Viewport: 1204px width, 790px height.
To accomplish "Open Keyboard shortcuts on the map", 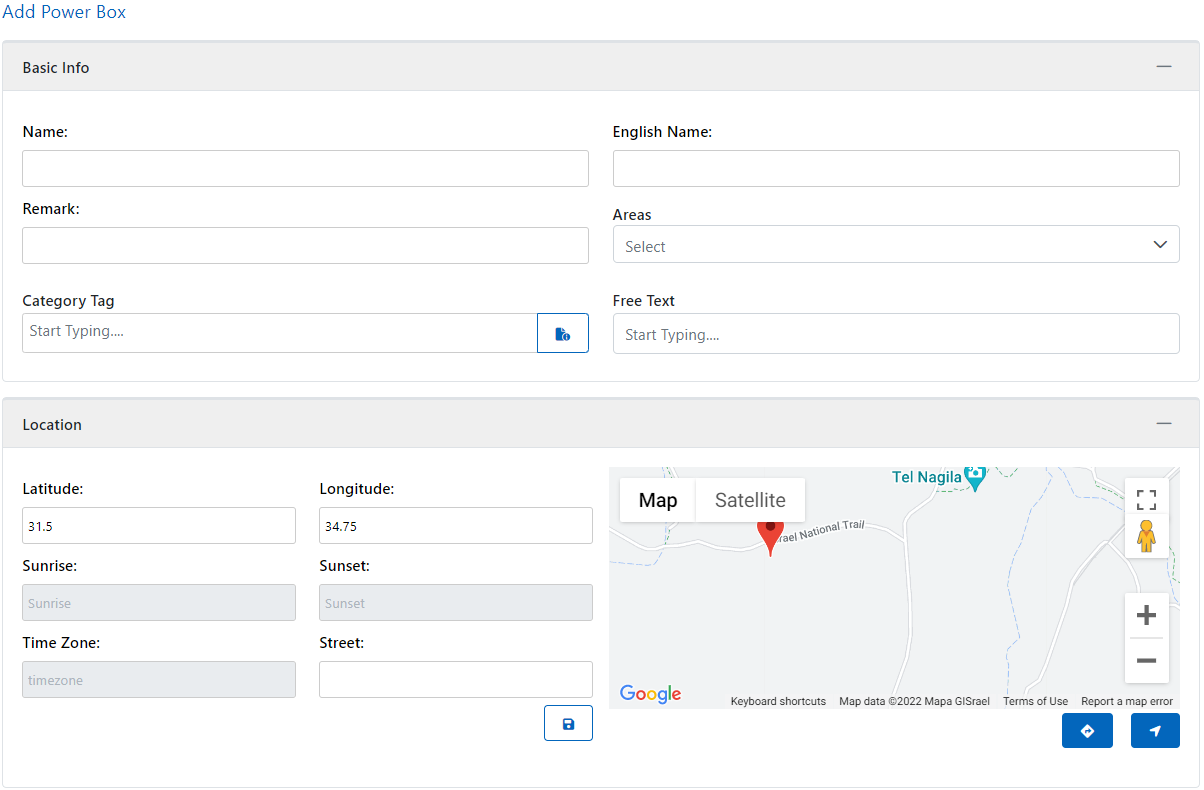I will (778, 701).
